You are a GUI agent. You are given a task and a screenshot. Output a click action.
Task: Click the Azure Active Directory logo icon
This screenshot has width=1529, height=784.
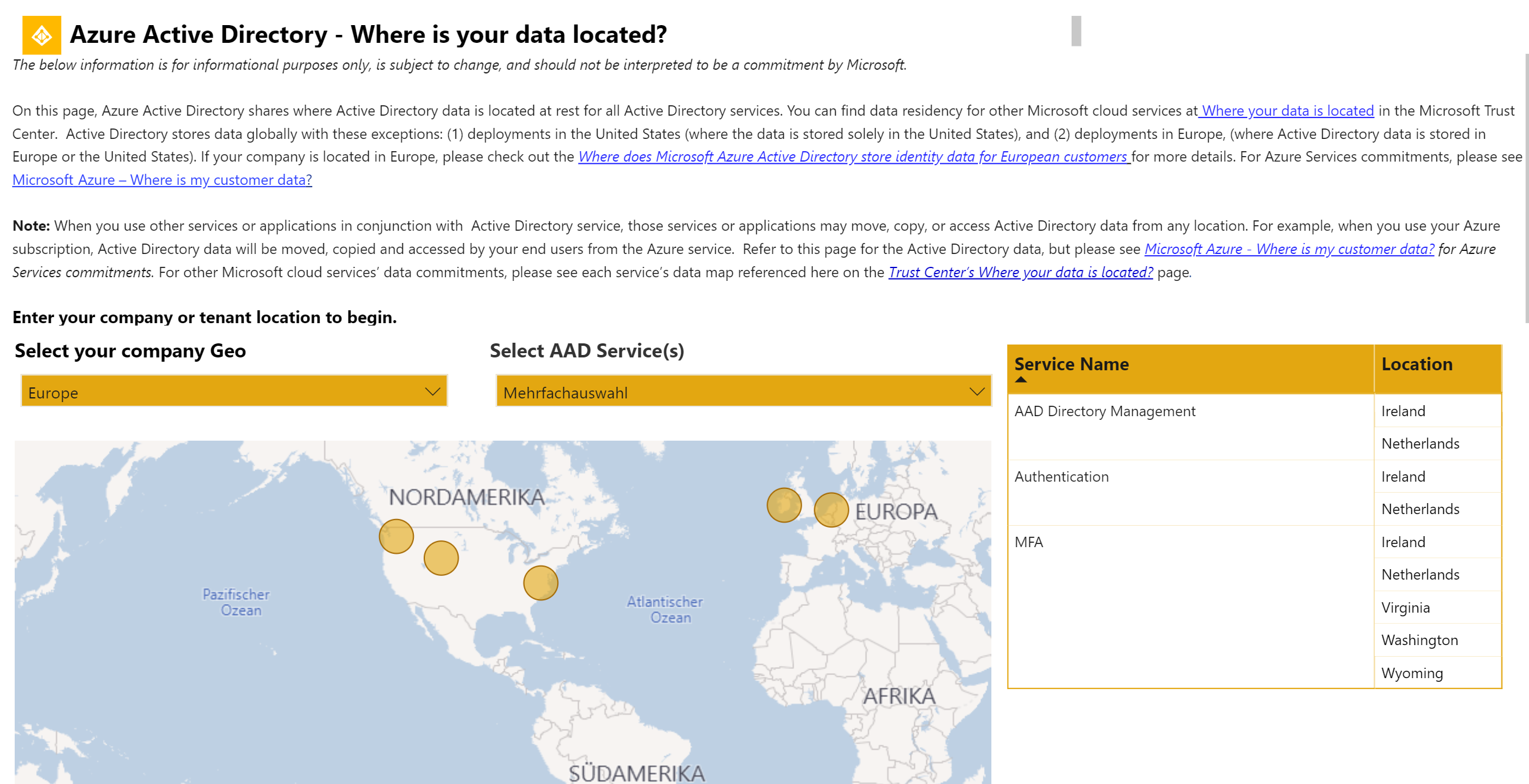point(42,35)
